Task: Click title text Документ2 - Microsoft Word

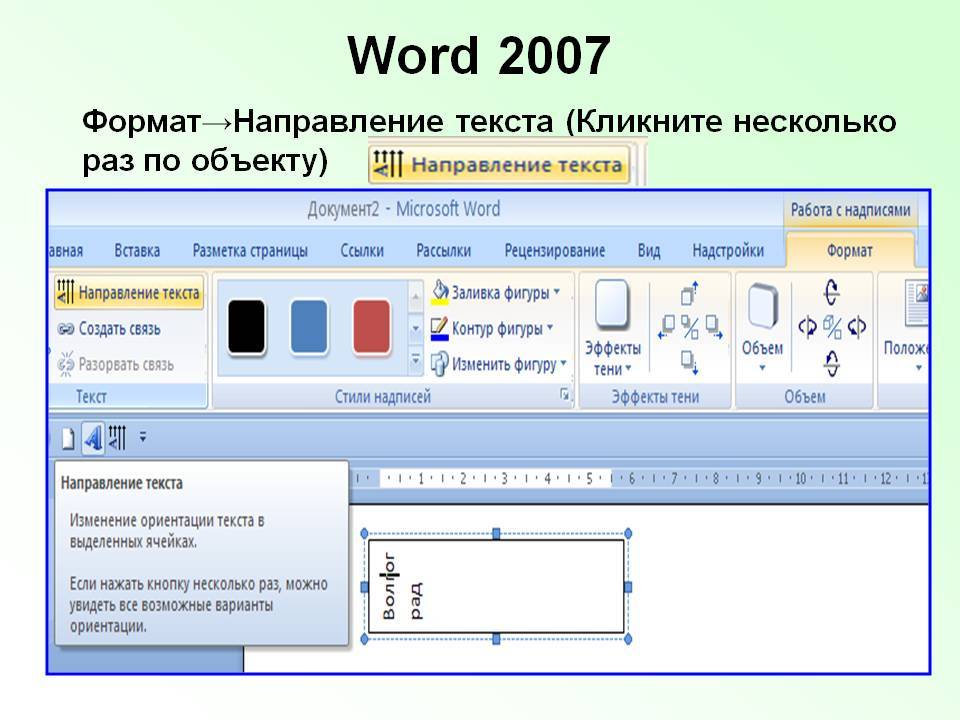Action: [x=403, y=209]
